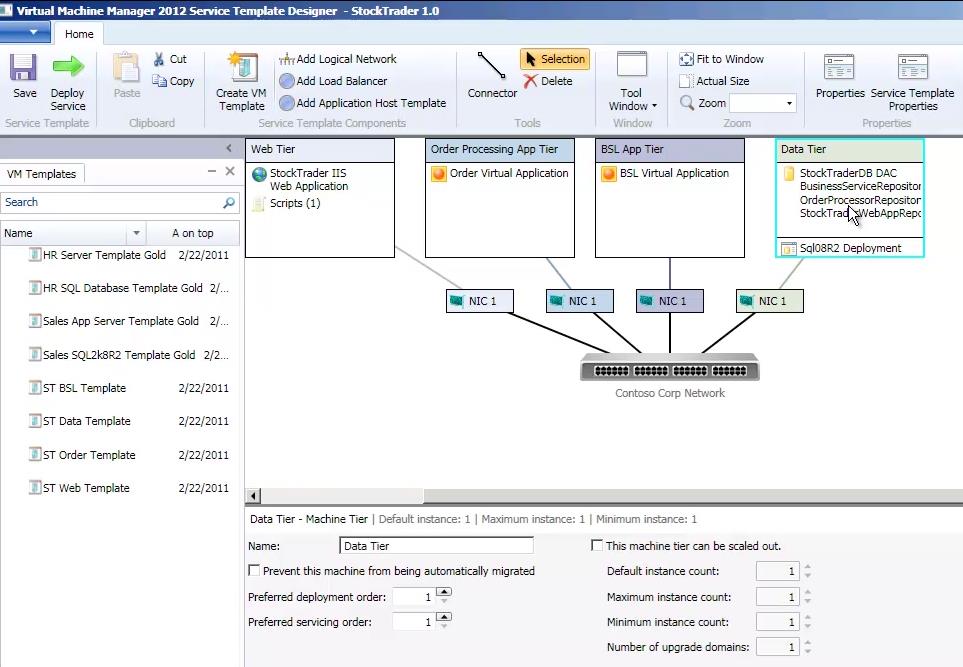Open the zoom level combo box
Screen dimensions: 963x667
click(x=789, y=103)
